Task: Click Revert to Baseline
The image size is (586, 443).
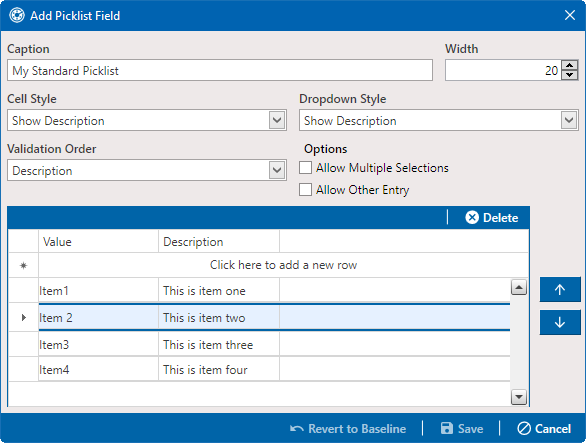Action: [x=348, y=428]
